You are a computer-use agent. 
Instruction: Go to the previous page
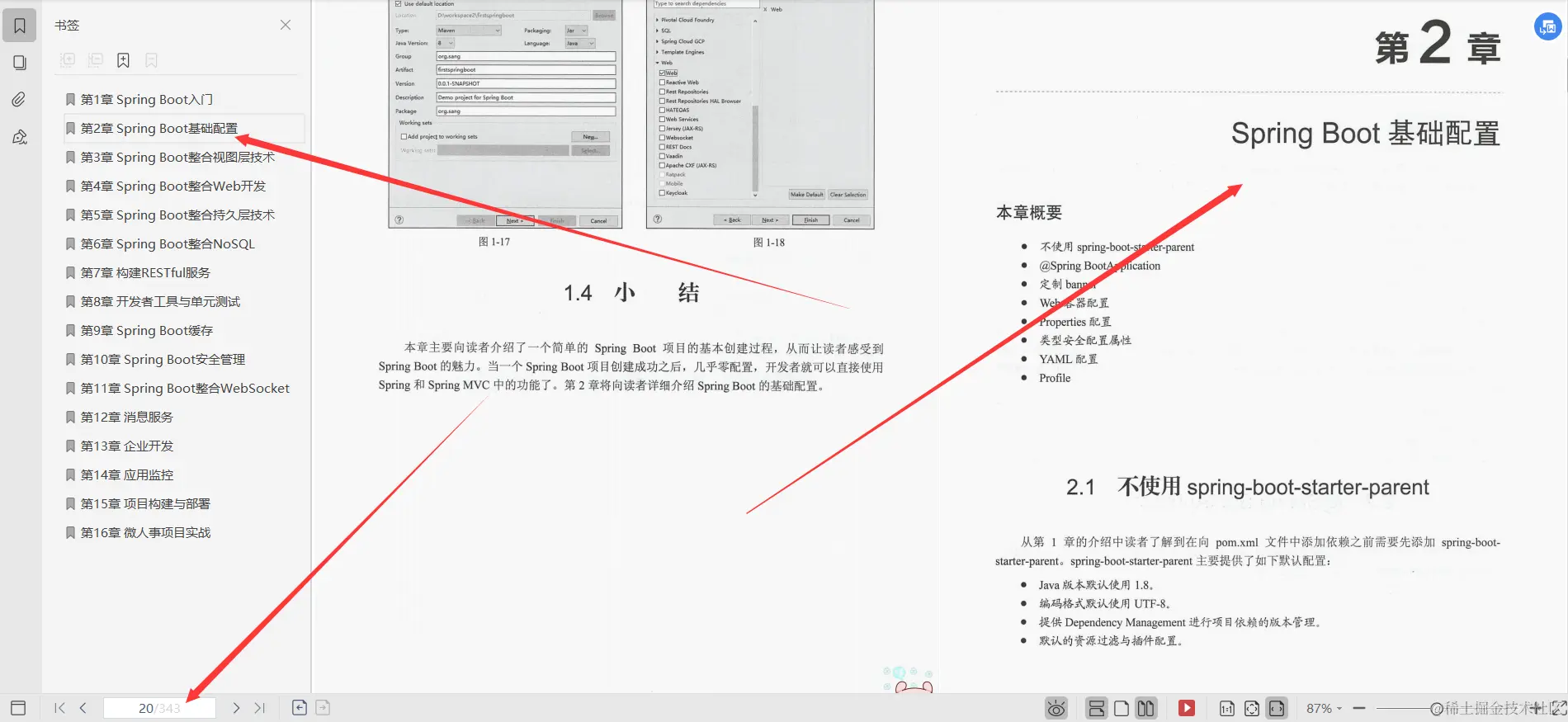[83, 708]
